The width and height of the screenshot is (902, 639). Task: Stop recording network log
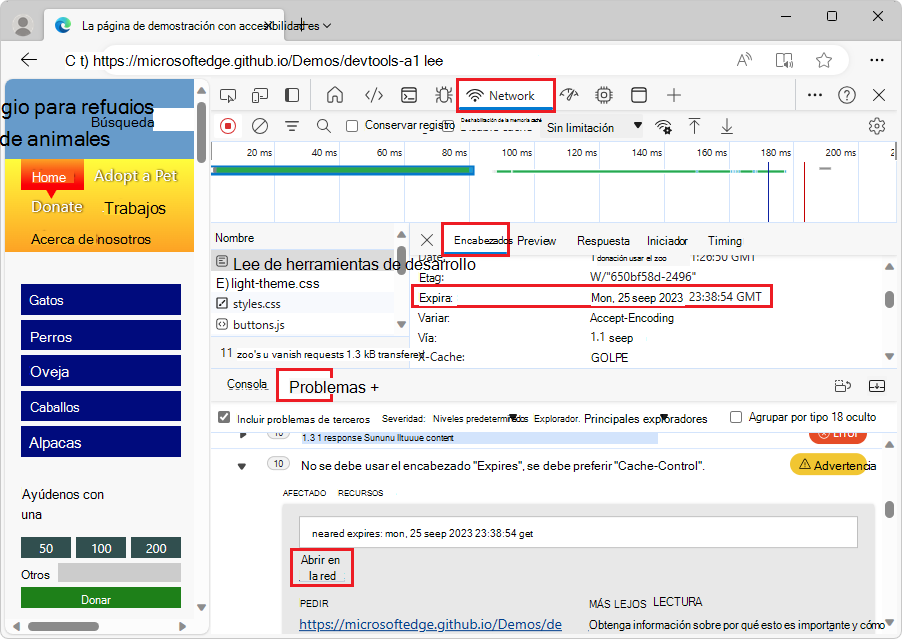point(228,125)
